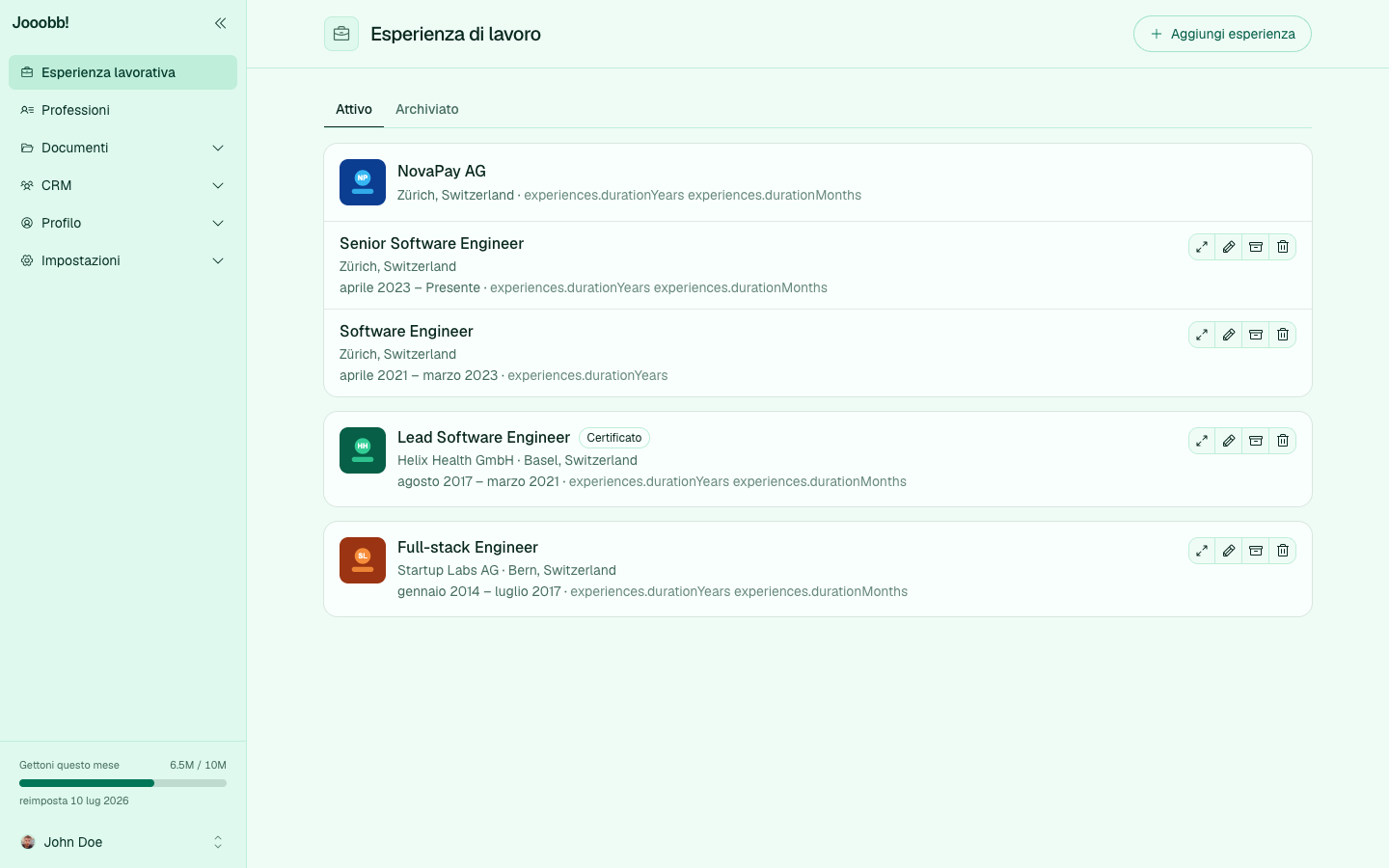
Task: Delete the Full-stack Engineer entry
Action: tap(1283, 551)
